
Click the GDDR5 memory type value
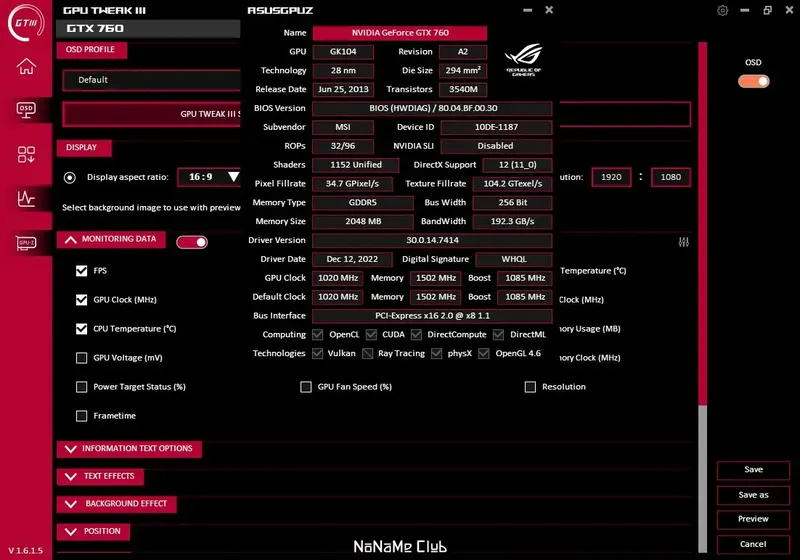click(363, 202)
